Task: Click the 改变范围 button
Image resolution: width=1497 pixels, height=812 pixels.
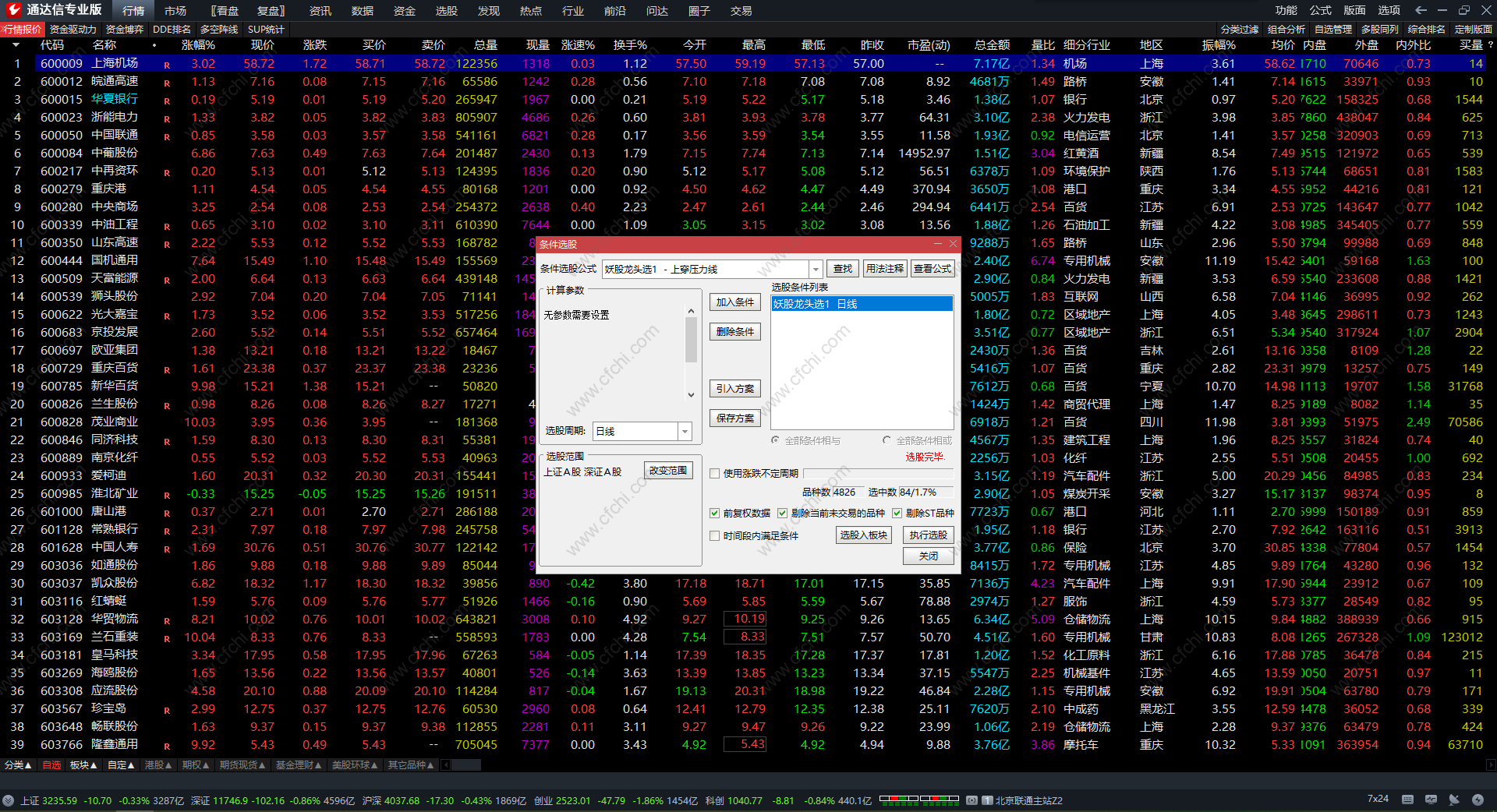Action: [668, 471]
